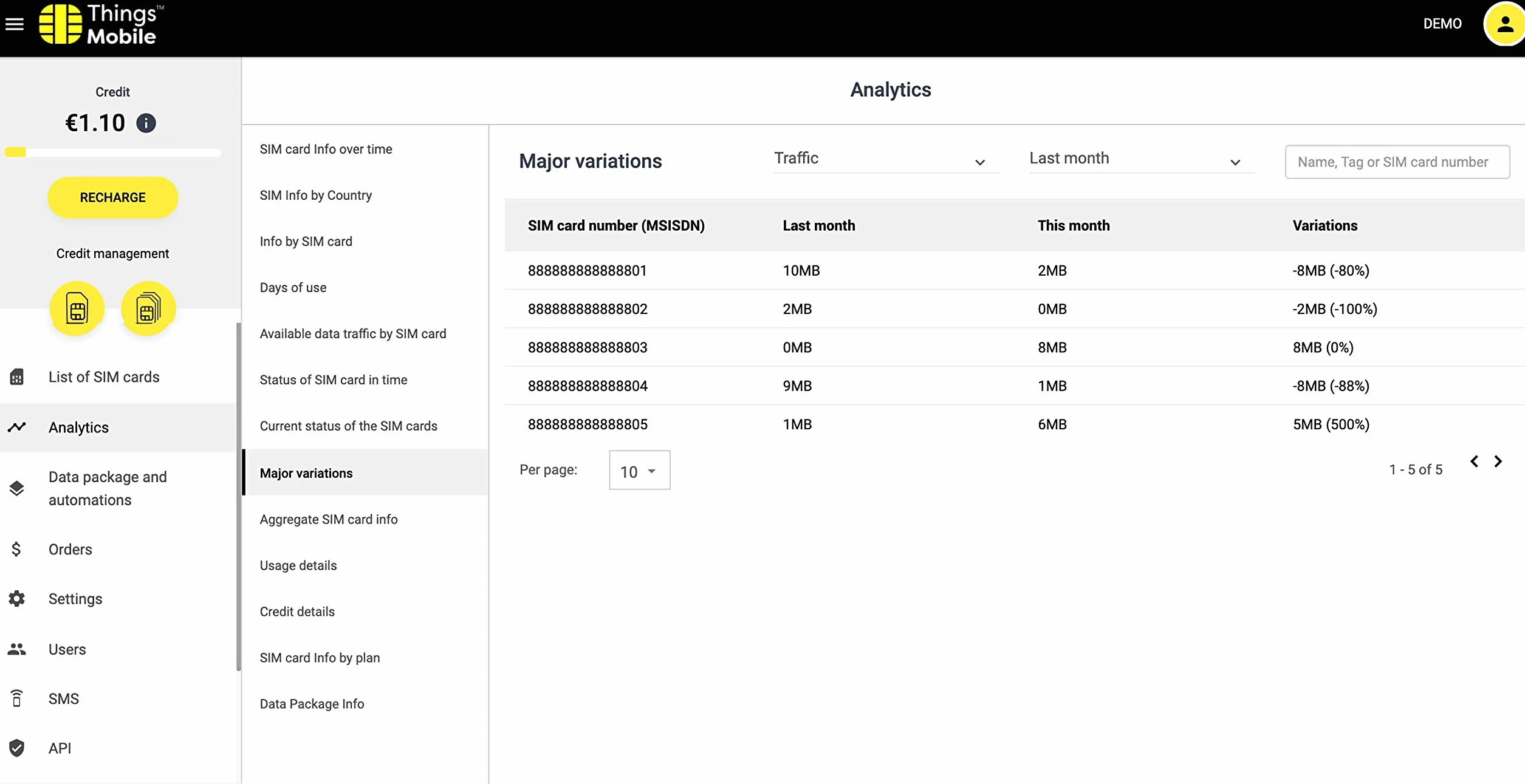1525x784 pixels.
Task: Show credit info icon next to €1.10
Action: (146, 123)
